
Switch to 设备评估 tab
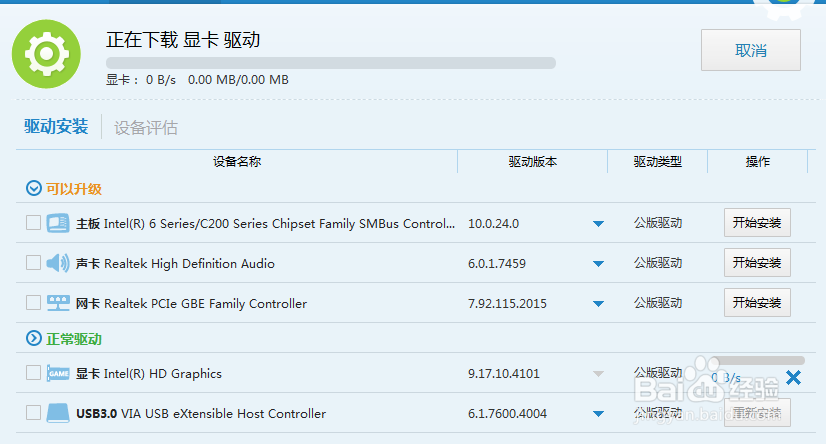[146, 127]
